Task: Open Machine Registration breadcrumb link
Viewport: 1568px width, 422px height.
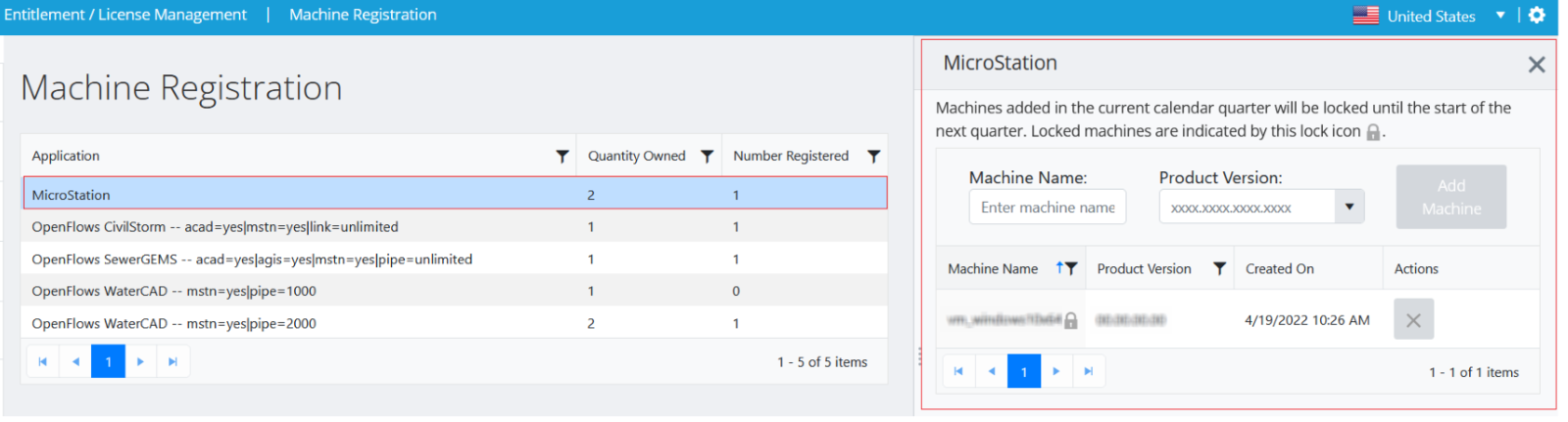Action: click(363, 15)
